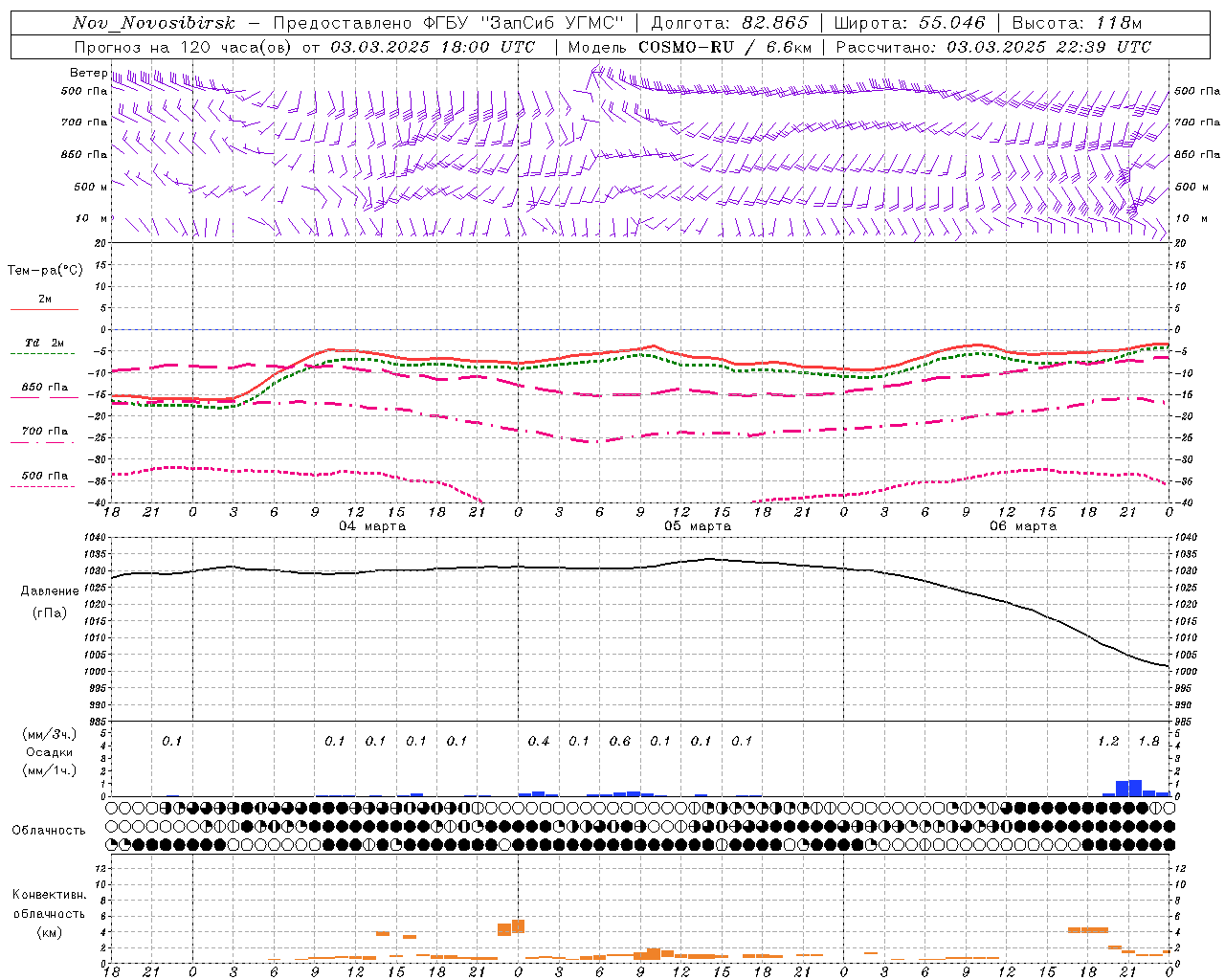
Task: Click the "Давление" pressure panel label
Action: pyautogui.click(x=50, y=591)
